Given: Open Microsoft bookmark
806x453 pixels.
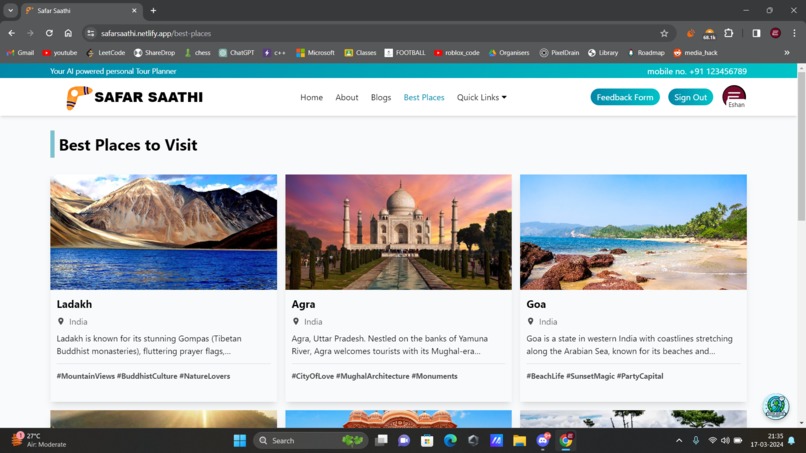Looking at the screenshot, I should click(315, 52).
